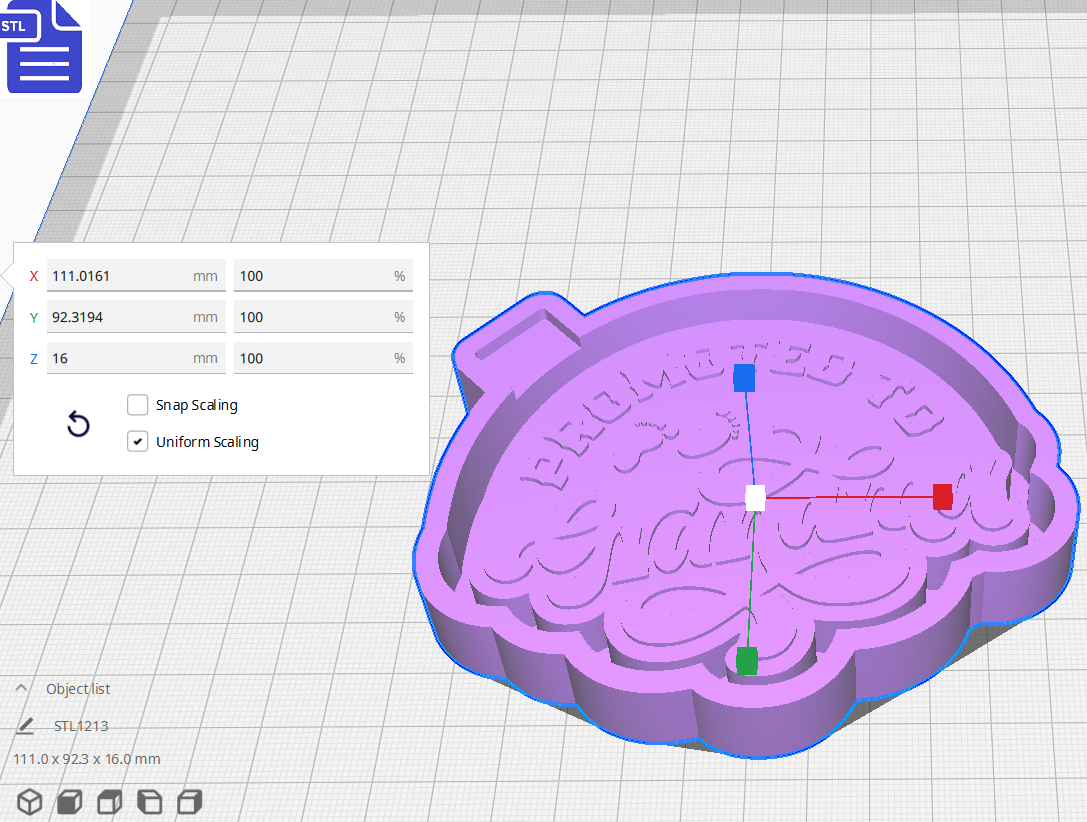Screen dimensions: 1087x822
Task: Select the isometric view cube icon
Action: (x=29, y=802)
